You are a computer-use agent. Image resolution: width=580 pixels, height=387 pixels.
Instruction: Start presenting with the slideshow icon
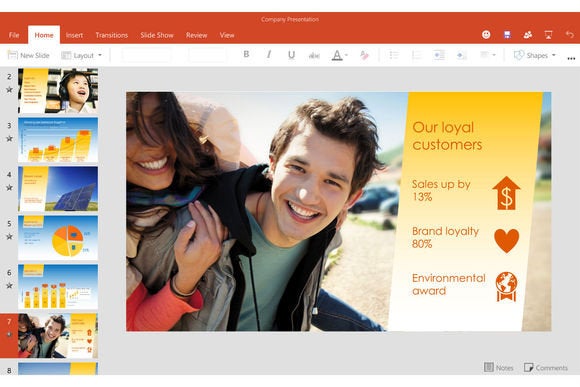click(549, 35)
